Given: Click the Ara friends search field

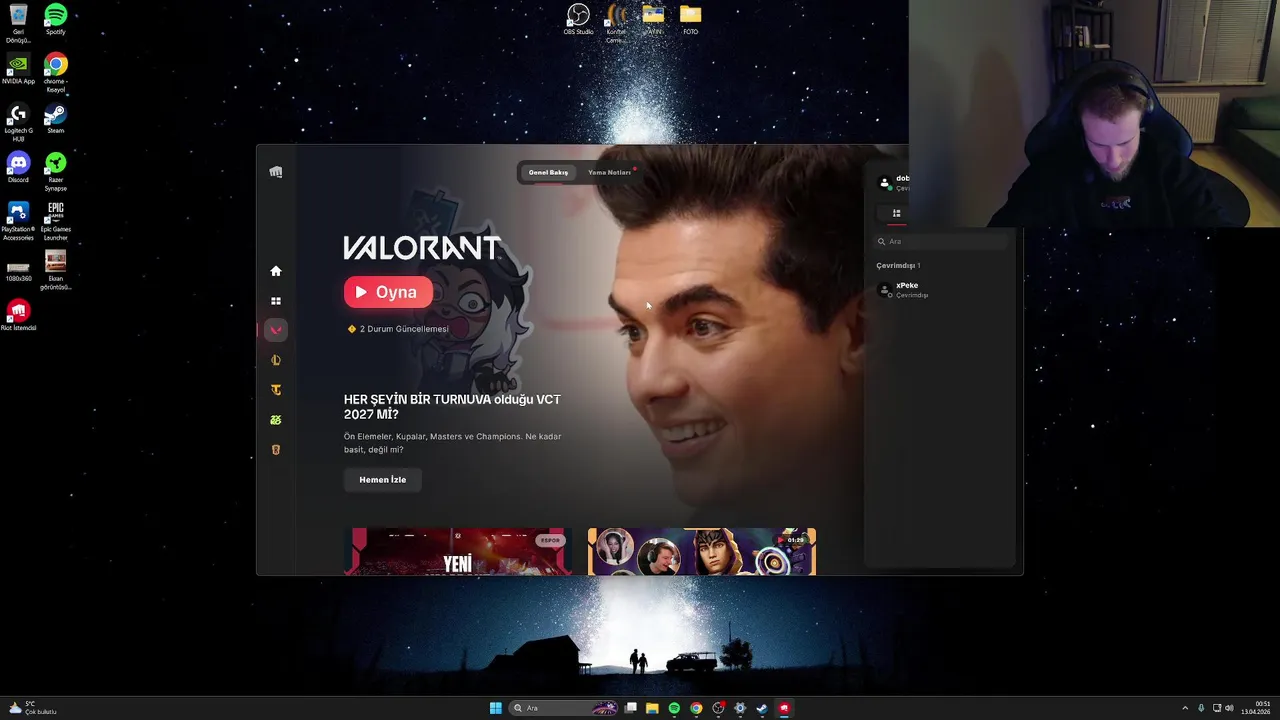Looking at the screenshot, I should pyautogui.click(x=940, y=241).
